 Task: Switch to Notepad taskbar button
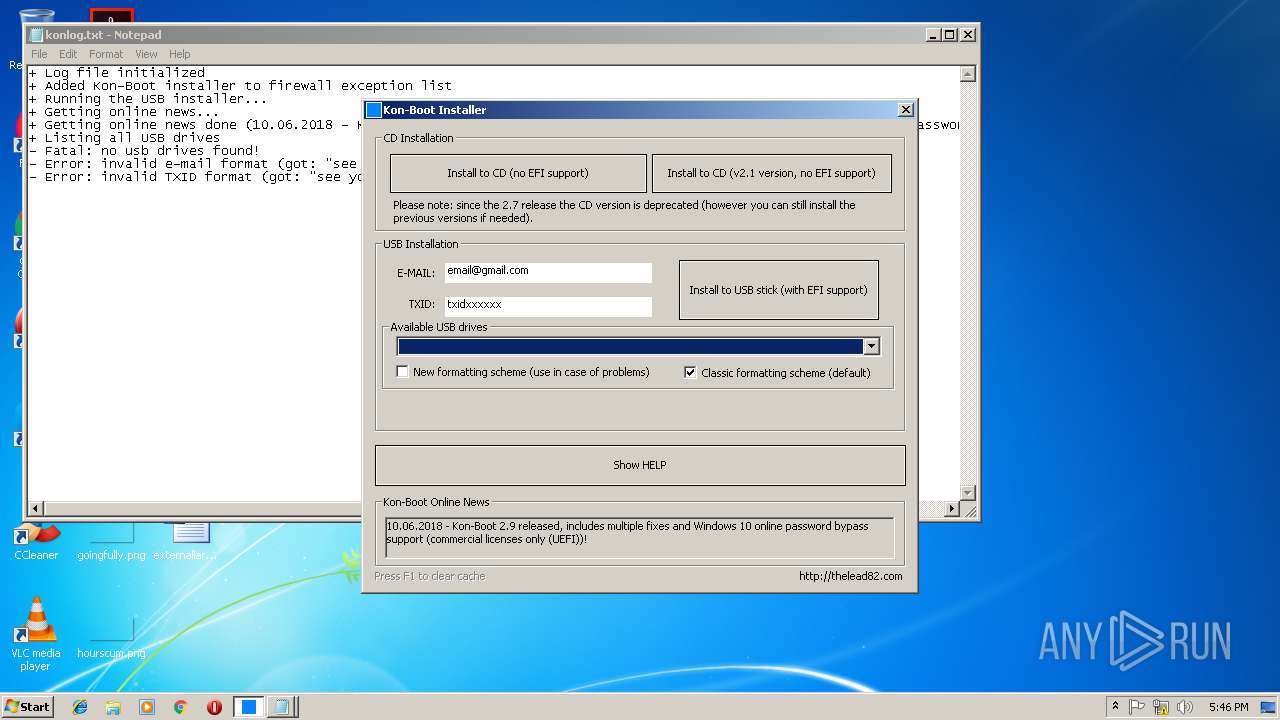click(281, 707)
